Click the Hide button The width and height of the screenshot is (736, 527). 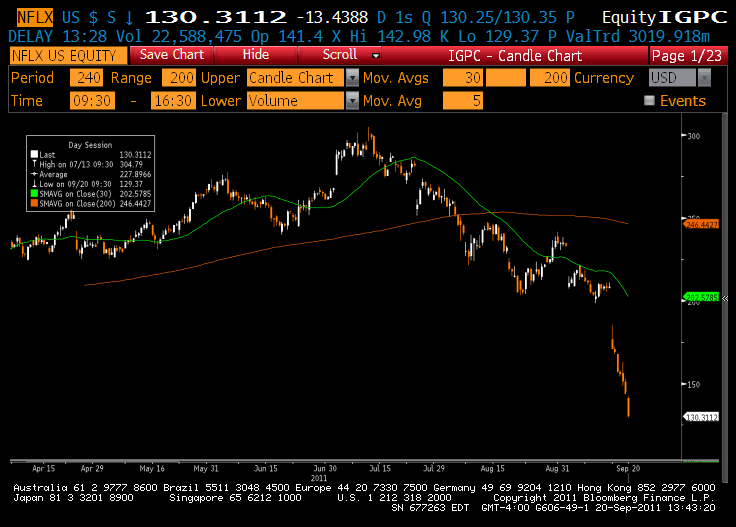point(256,55)
